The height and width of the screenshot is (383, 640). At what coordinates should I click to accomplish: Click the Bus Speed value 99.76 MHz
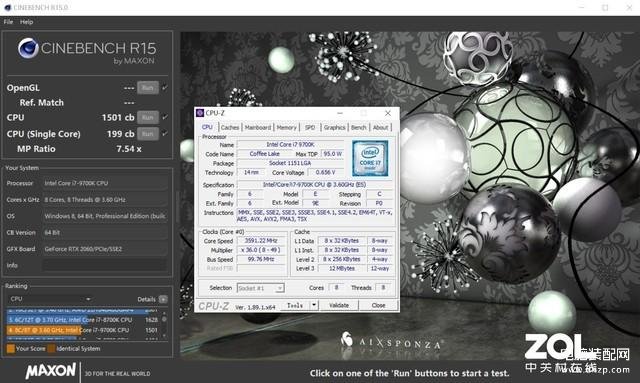pyautogui.click(x=261, y=259)
